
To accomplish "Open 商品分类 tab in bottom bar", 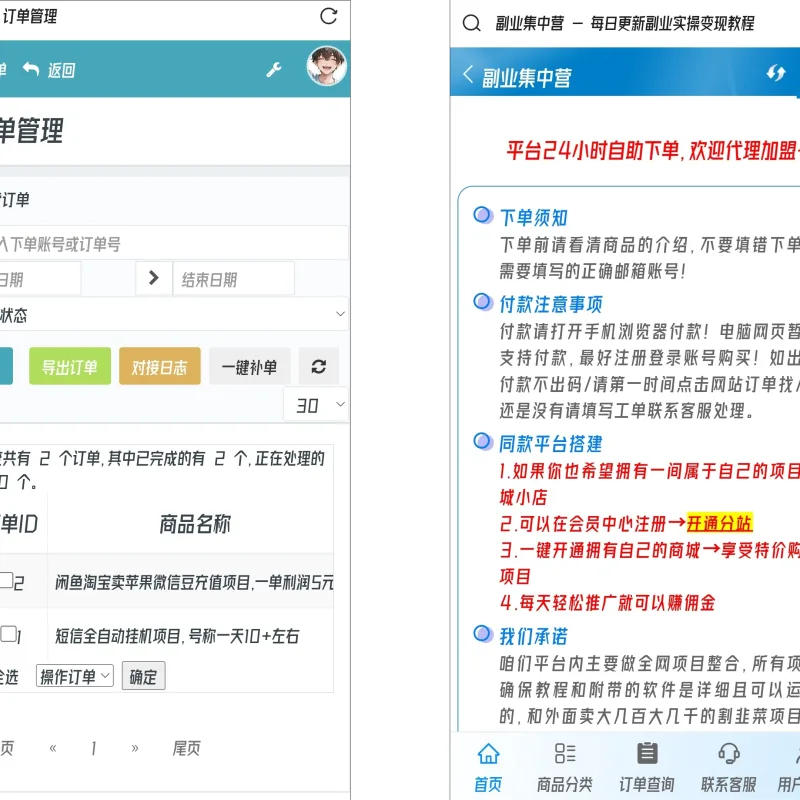I will [x=565, y=767].
